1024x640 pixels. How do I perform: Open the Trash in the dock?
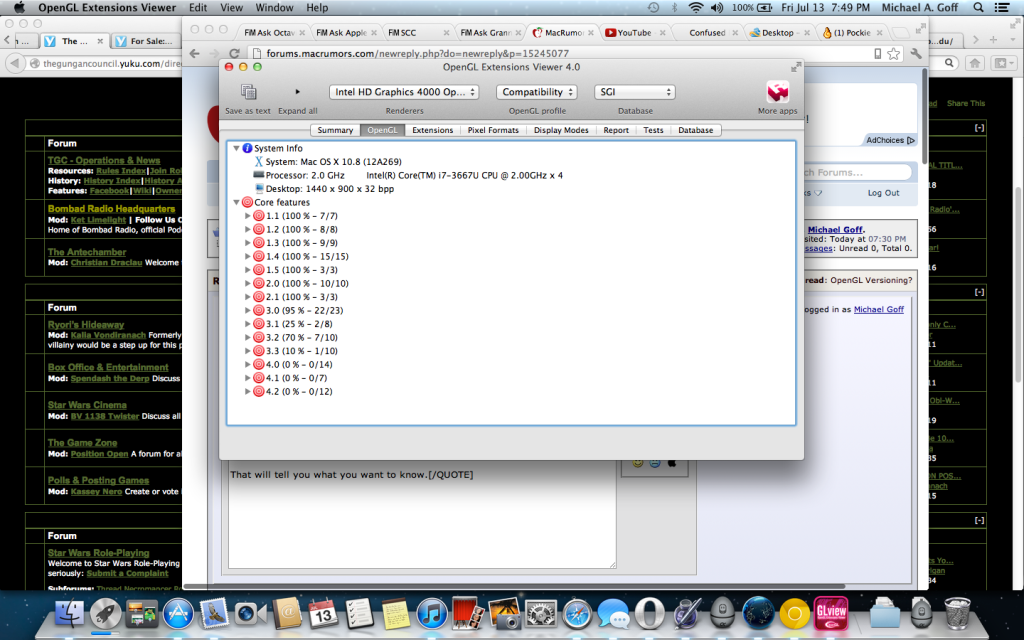point(957,614)
